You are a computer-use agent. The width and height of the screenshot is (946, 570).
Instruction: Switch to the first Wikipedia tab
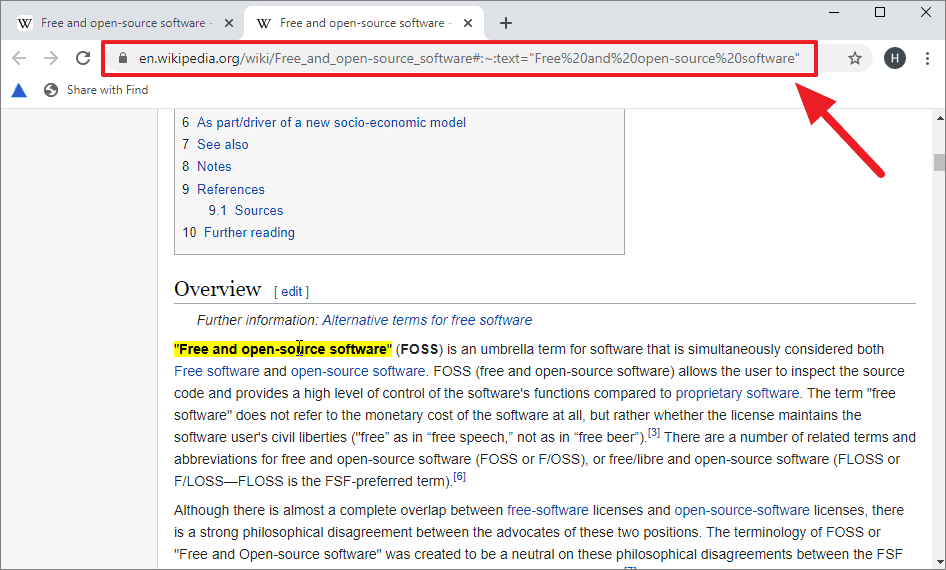(x=121, y=23)
